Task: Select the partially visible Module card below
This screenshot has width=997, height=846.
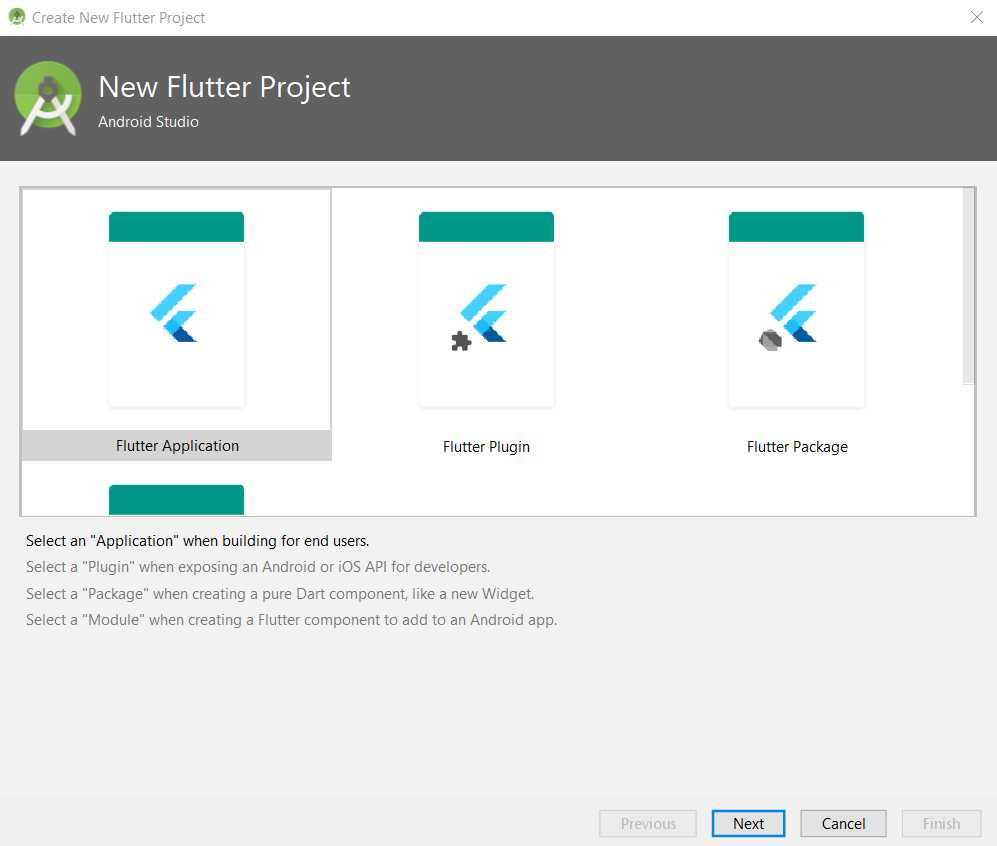Action: pos(176,497)
